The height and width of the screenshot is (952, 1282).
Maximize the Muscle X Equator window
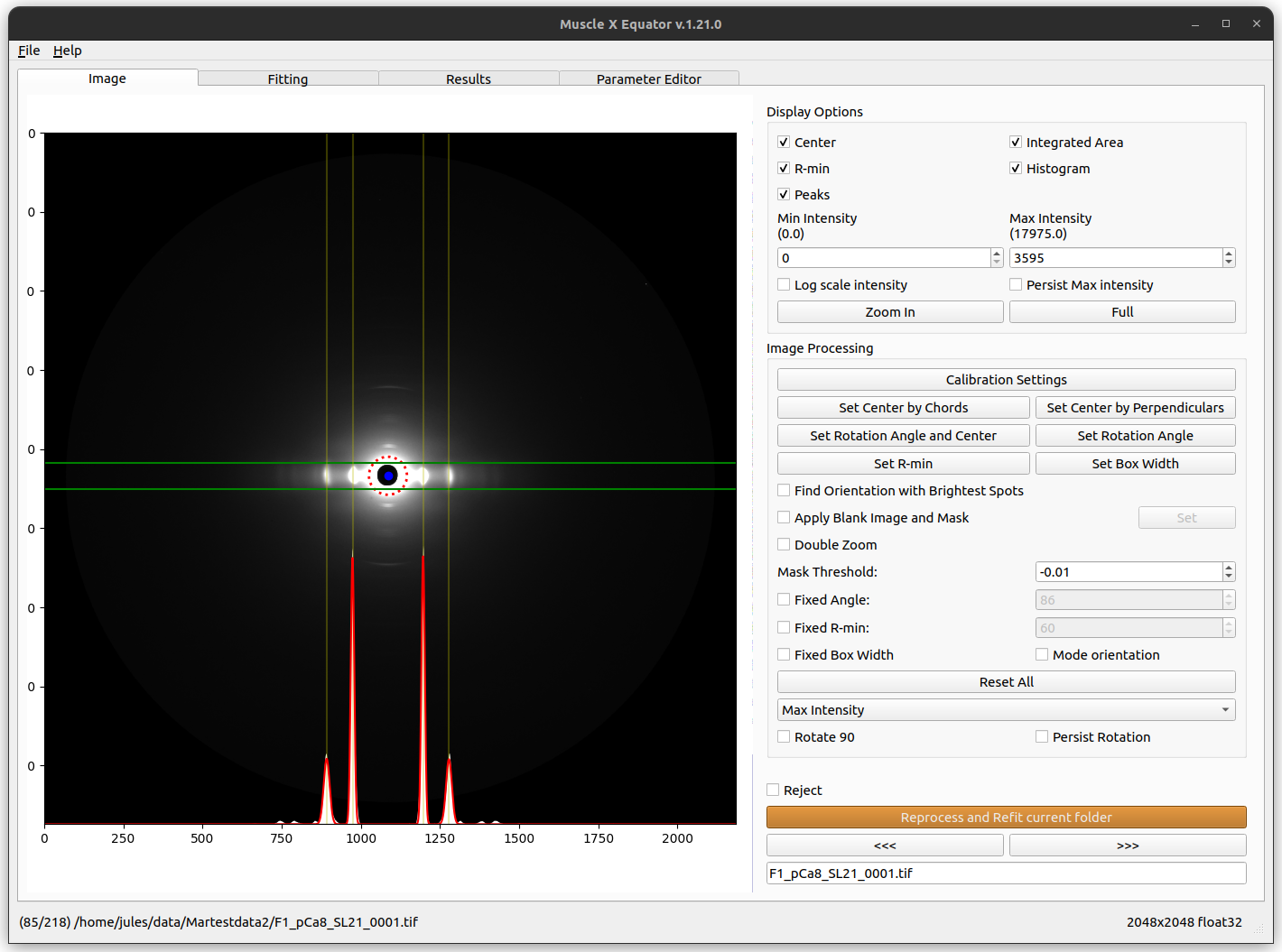click(x=1226, y=24)
